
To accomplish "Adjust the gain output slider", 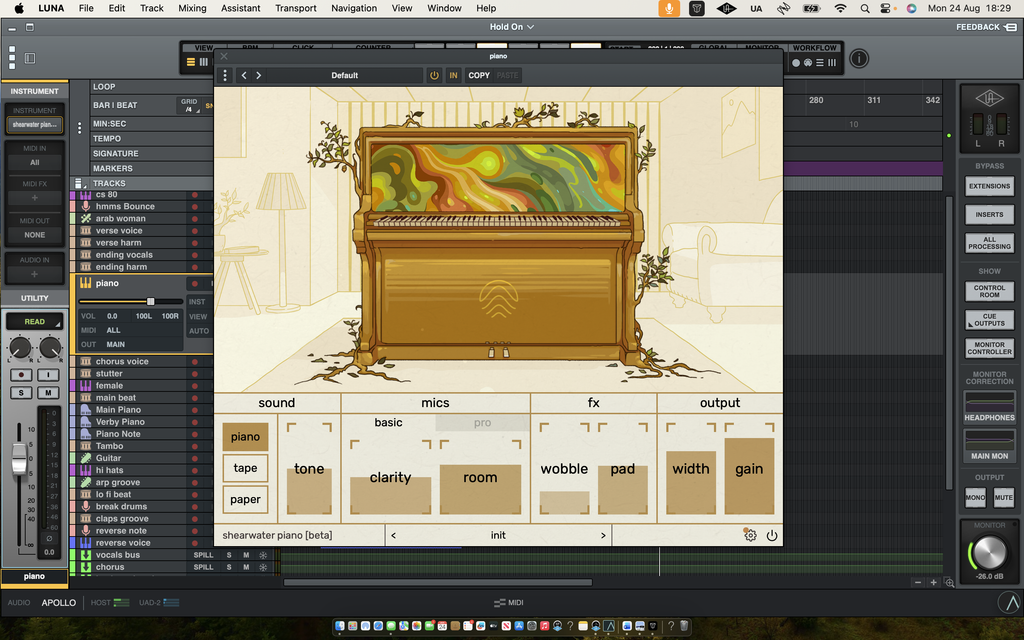I will click(x=749, y=469).
